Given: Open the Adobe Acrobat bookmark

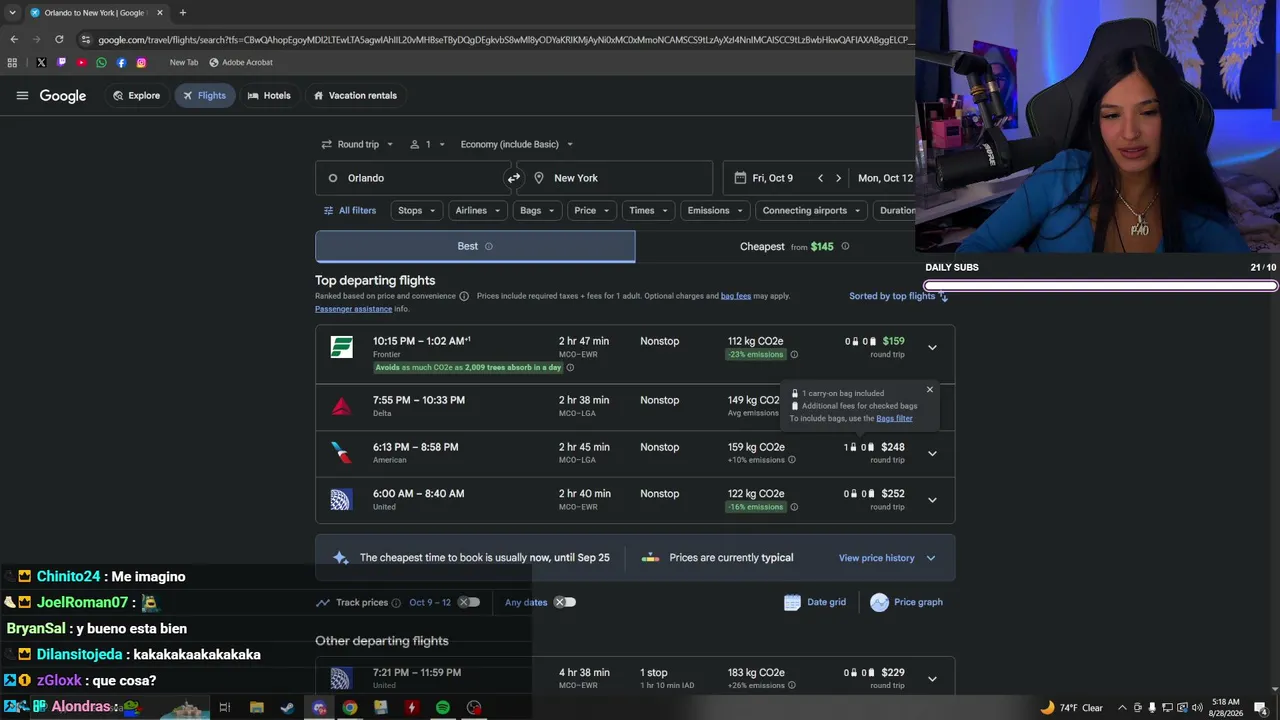Looking at the screenshot, I should tap(241, 62).
